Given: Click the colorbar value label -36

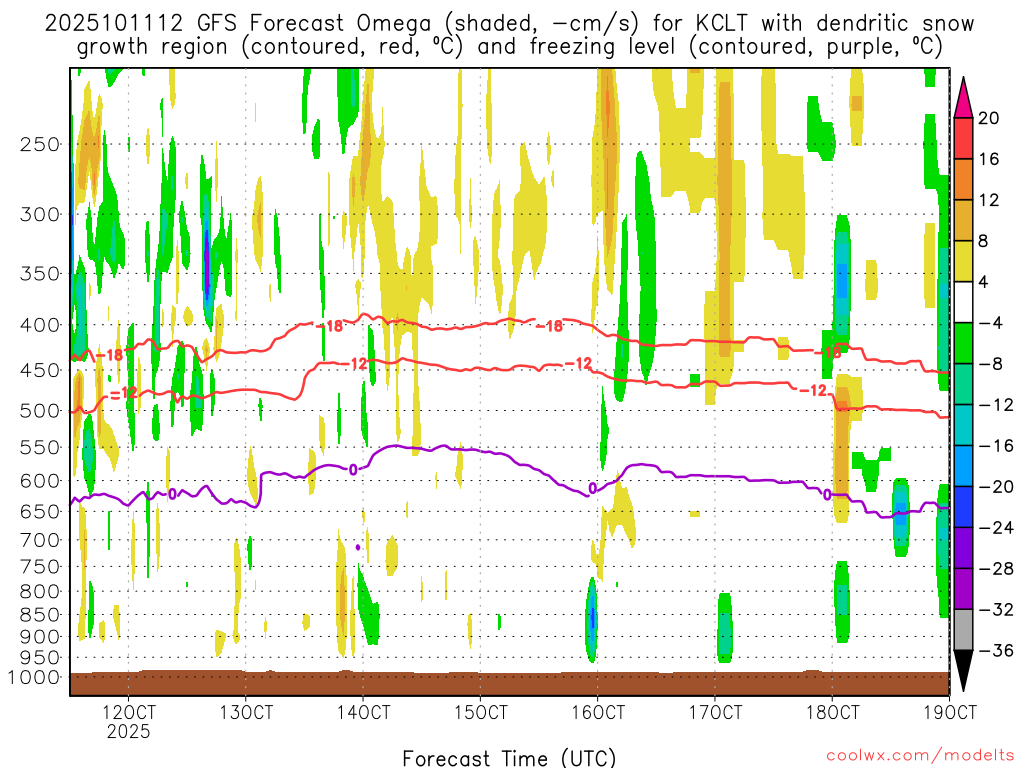Looking at the screenshot, I should (996, 650).
